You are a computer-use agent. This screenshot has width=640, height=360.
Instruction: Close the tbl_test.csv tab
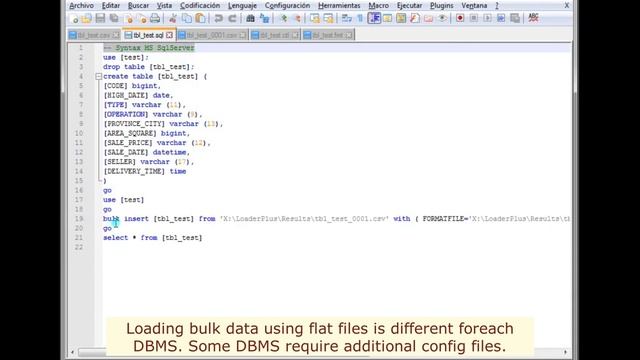click(116, 36)
